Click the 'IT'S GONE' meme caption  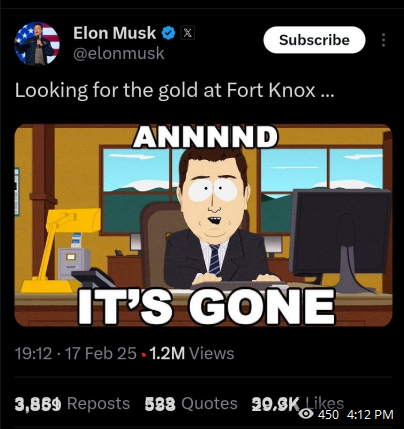click(206, 307)
